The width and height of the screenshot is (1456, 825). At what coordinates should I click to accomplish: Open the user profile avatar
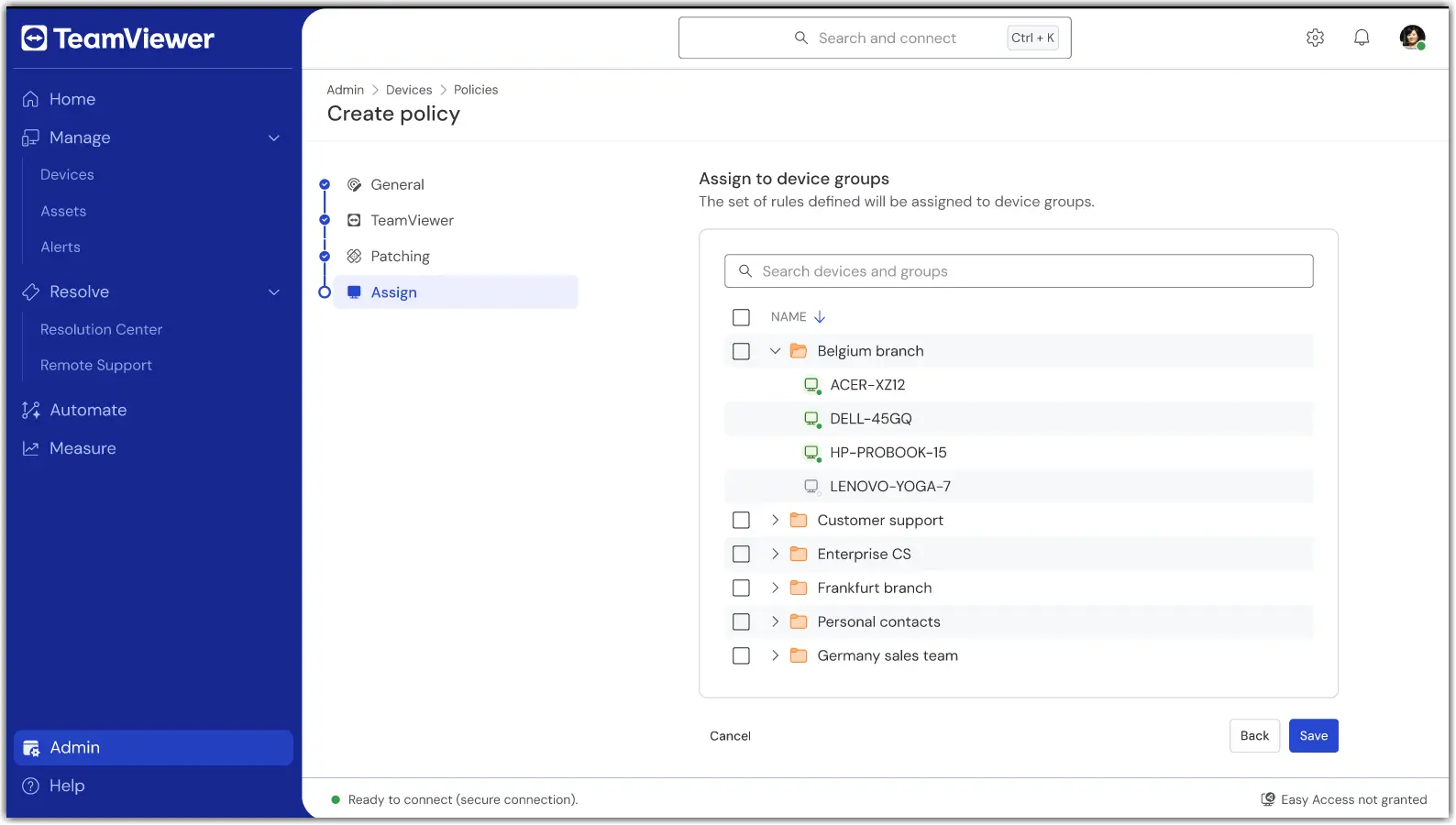[x=1412, y=38]
